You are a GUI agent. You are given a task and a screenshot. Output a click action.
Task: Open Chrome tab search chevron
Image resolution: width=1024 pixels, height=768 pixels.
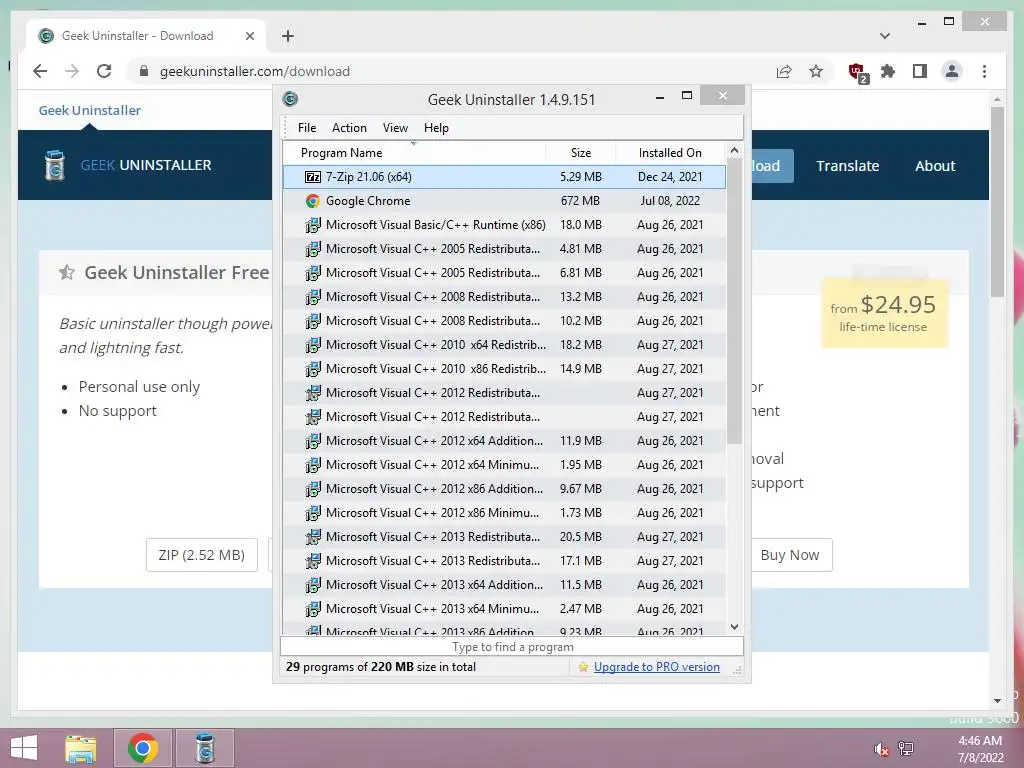(885, 36)
